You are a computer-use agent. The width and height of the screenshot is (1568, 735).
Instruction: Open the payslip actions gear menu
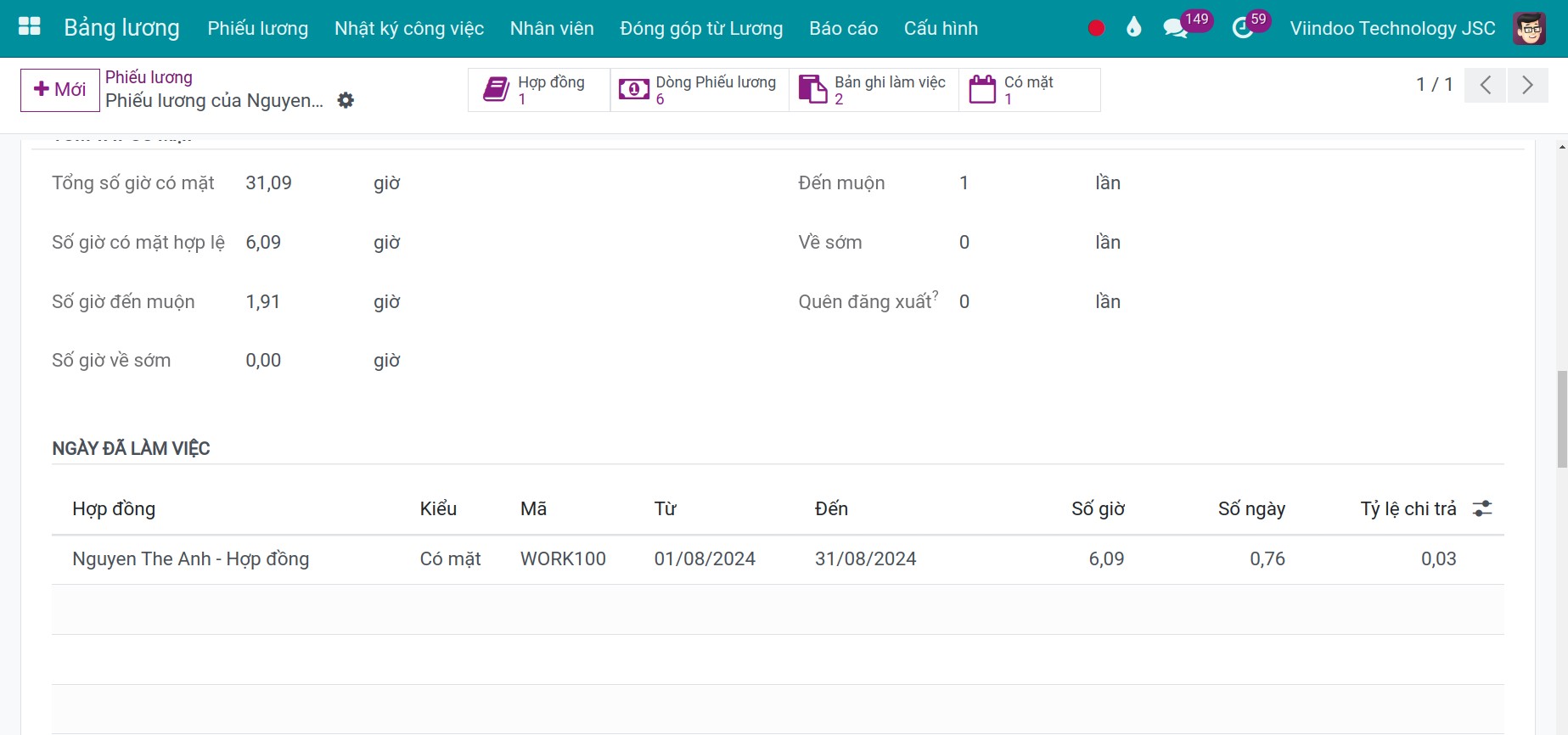pos(346,100)
